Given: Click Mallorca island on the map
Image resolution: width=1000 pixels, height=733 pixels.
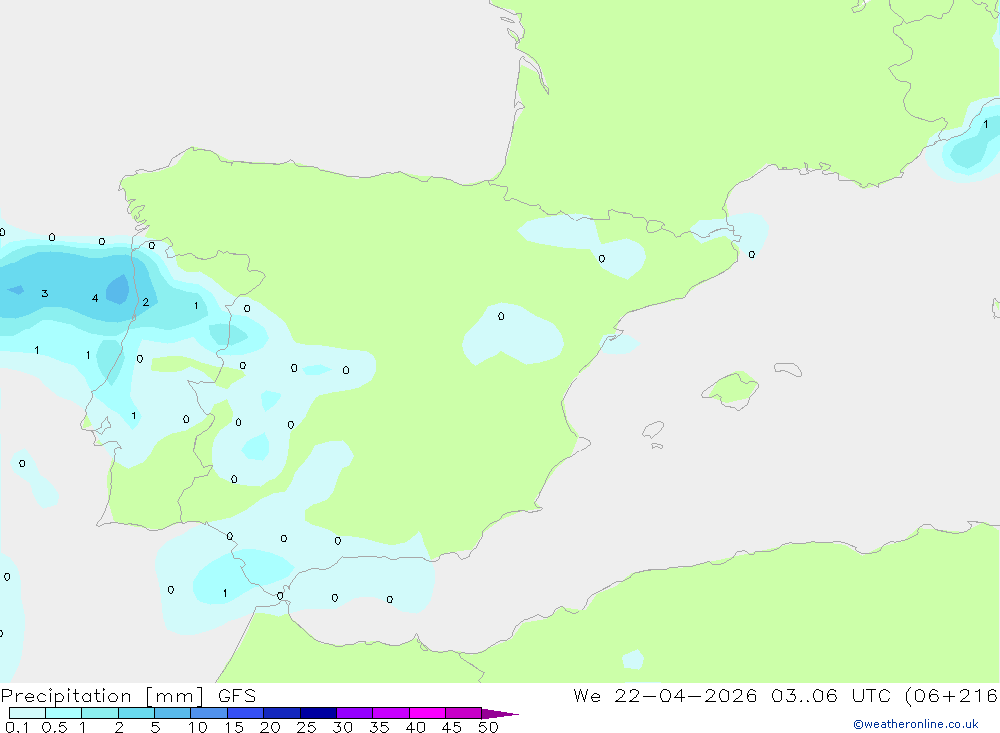Looking at the screenshot, I should [x=731, y=389].
